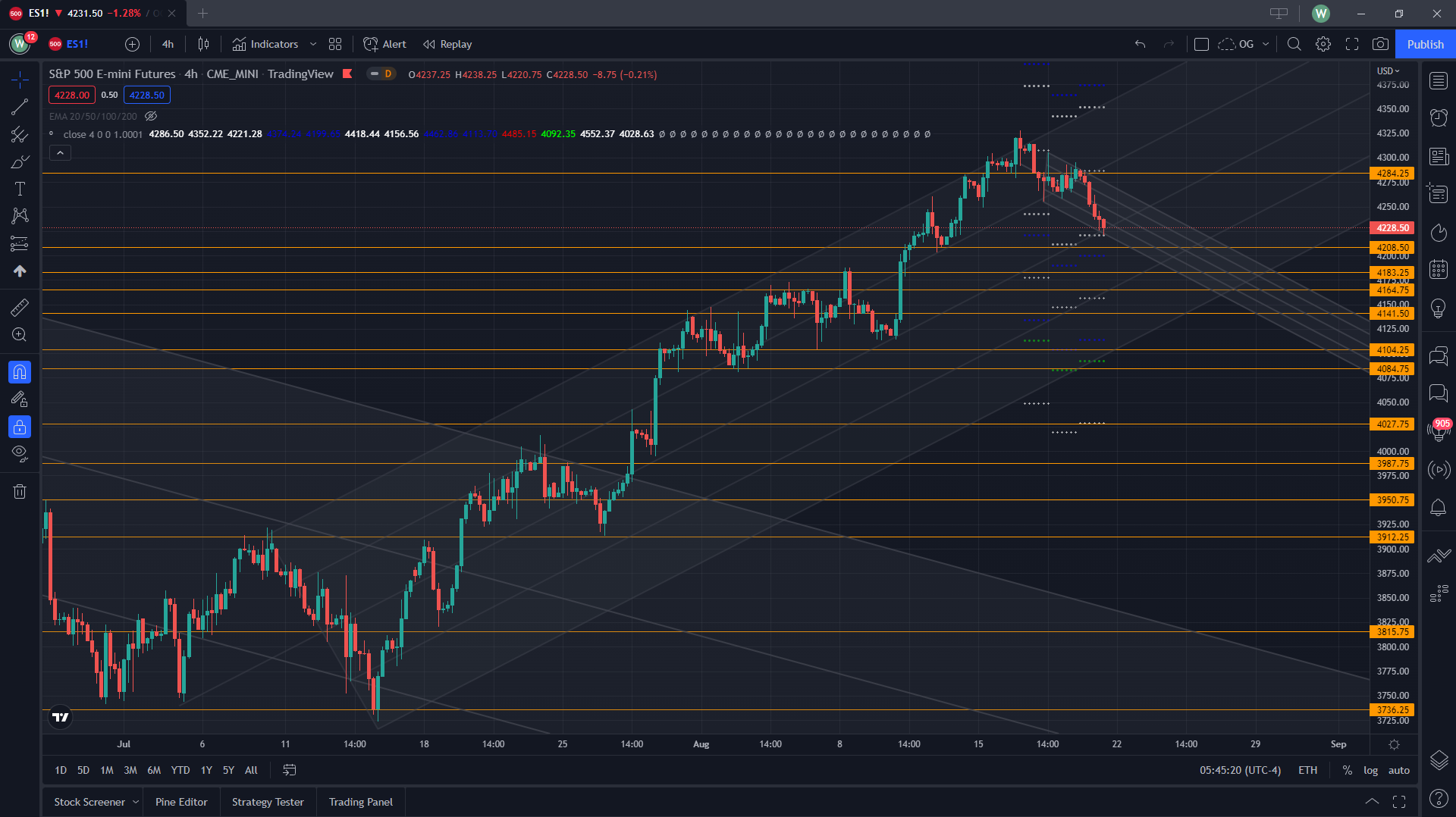Toggle lock all drawing tools
The height and width of the screenshot is (817, 1456).
click(20, 427)
